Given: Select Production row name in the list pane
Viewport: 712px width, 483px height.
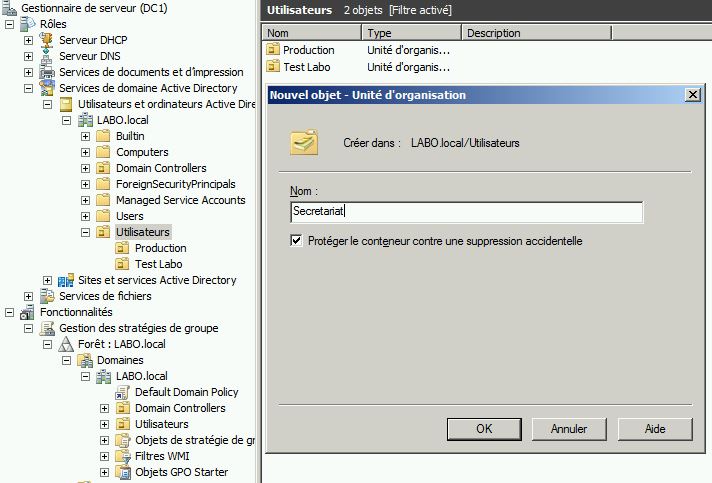Looking at the screenshot, I should (x=308, y=50).
